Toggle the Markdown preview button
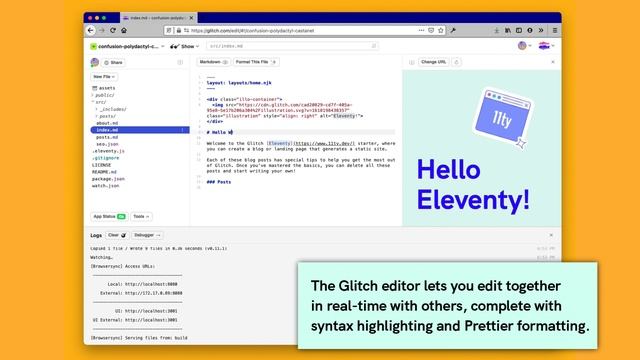The image size is (640, 360). (x=213, y=62)
